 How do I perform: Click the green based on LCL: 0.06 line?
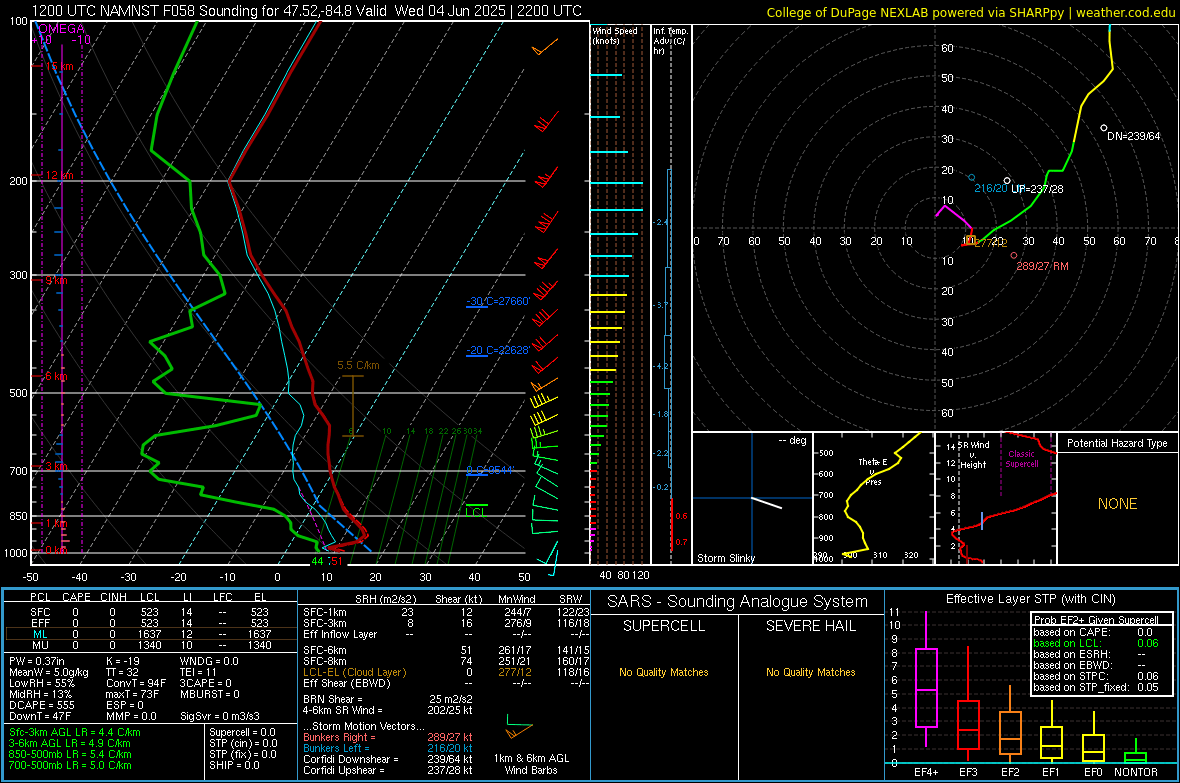point(1096,643)
